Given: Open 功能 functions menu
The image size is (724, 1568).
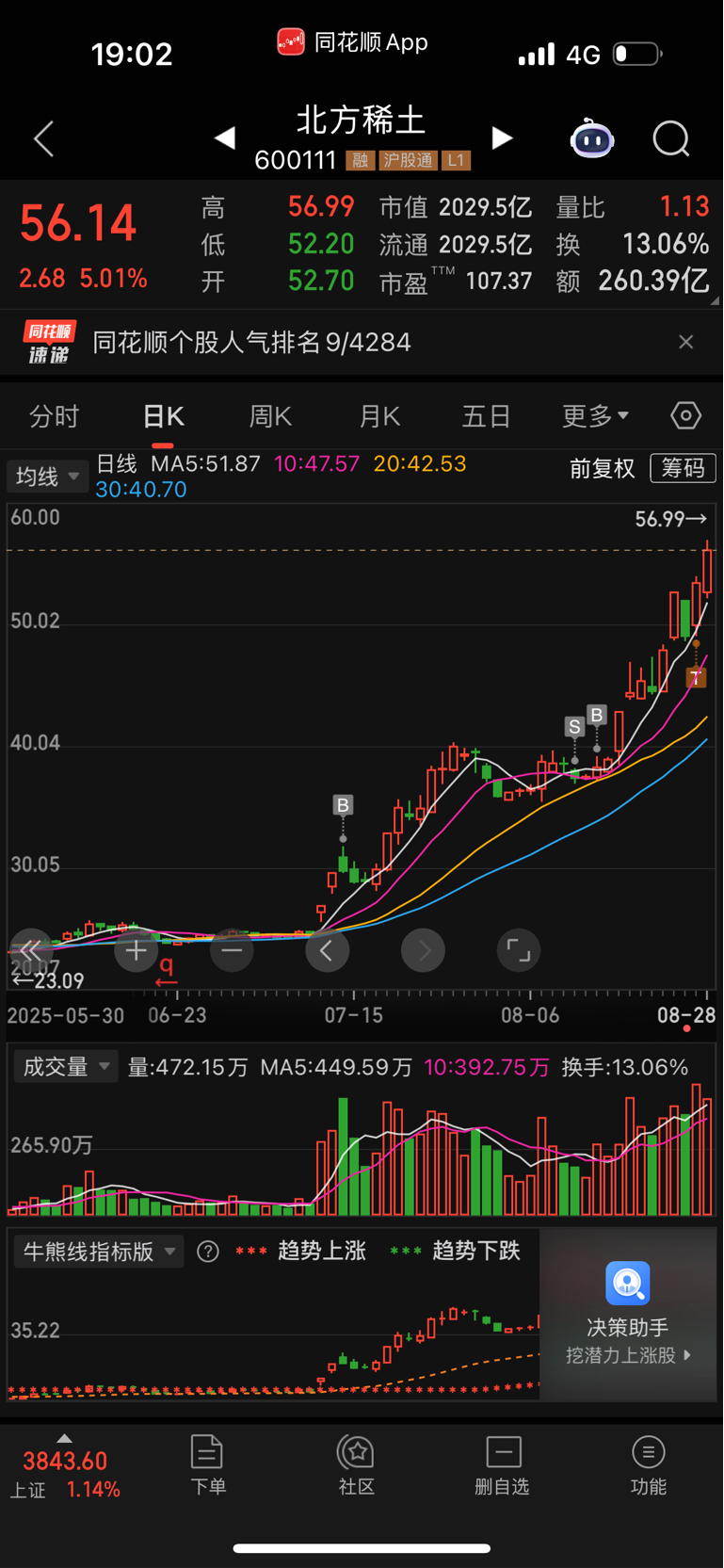Looking at the screenshot, I should pyautogui.click(x=649, y=1464).
